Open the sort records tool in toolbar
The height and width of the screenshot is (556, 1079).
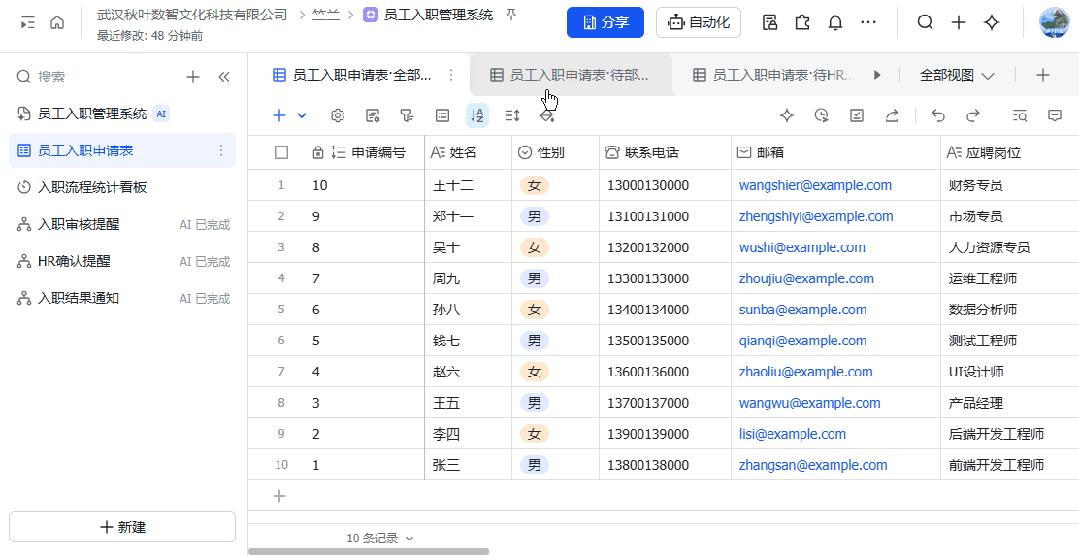[477, 116]
